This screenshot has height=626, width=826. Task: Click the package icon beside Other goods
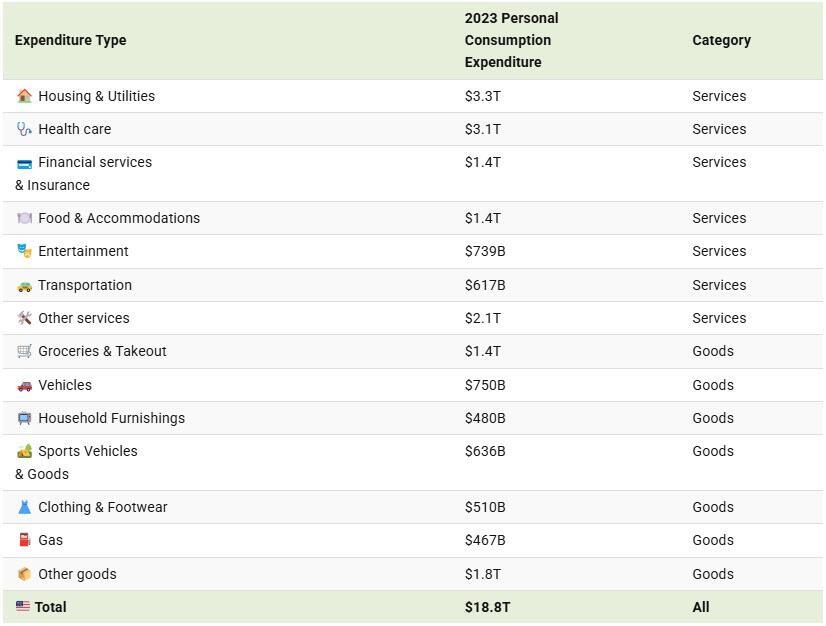point(24,574)
